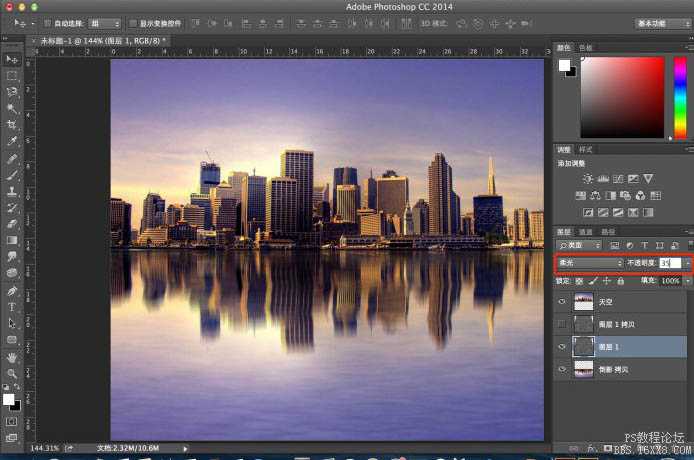Select the Path Selection tool

(12, 324)
